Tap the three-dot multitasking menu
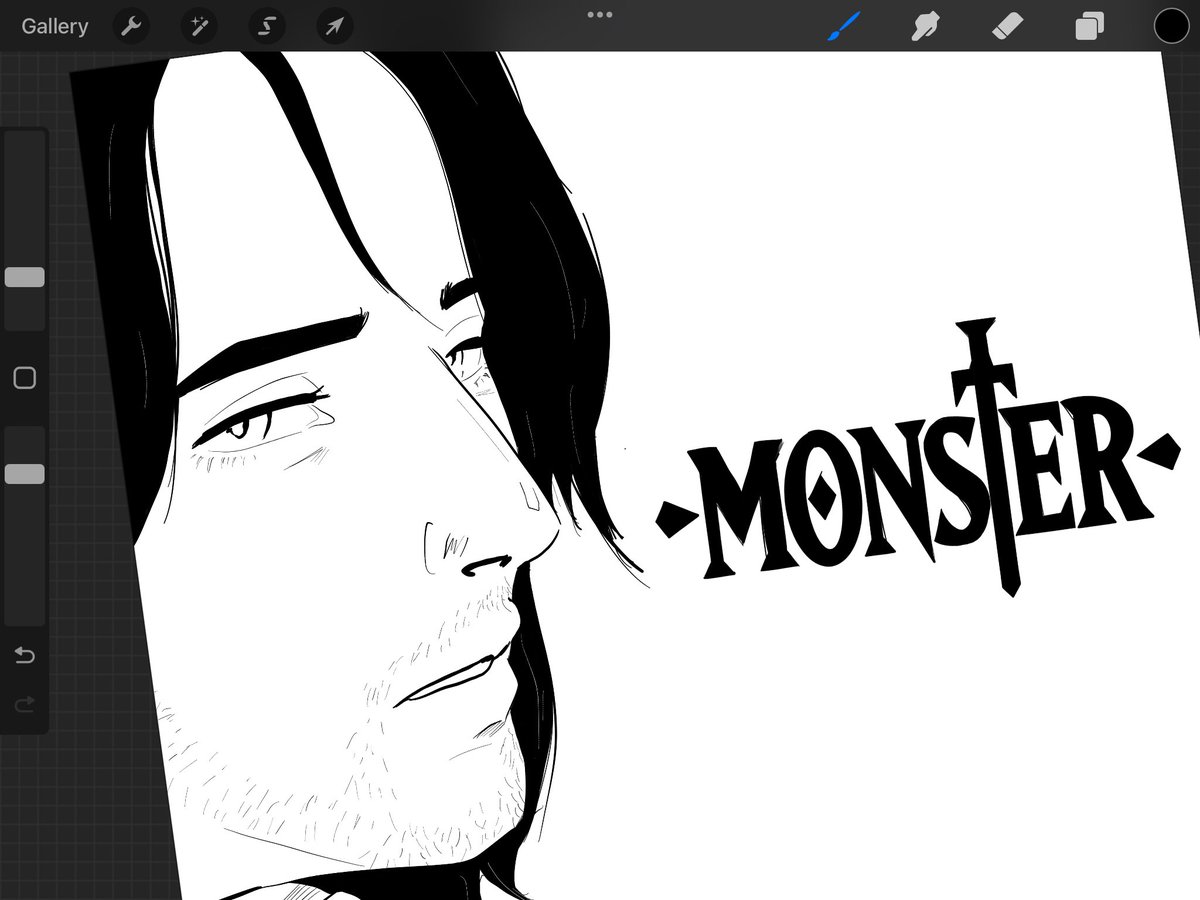Image resolution: width=1200 pixels, height=900 pixels. pos(600,15)
